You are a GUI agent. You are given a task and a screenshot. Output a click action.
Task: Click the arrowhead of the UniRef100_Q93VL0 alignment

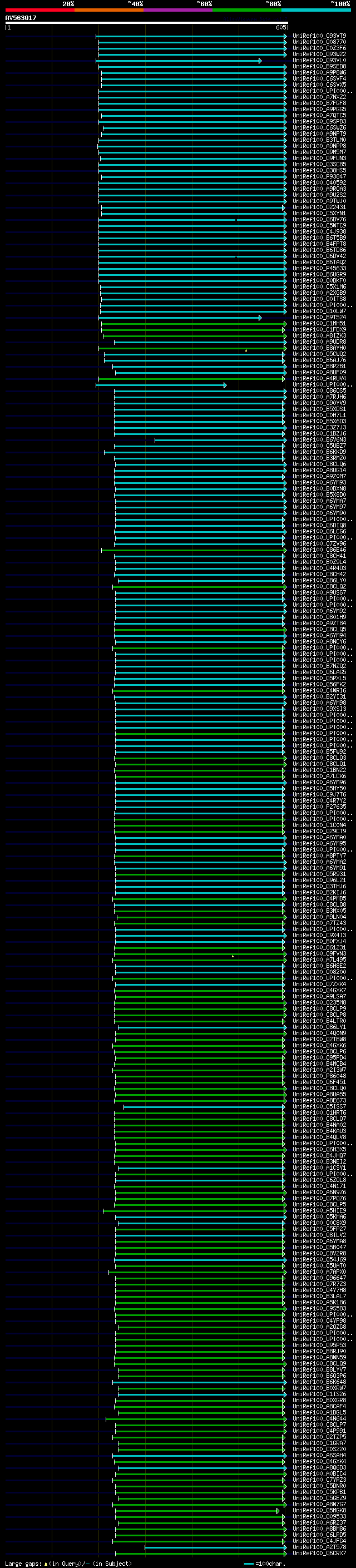(x=260, y=61)
